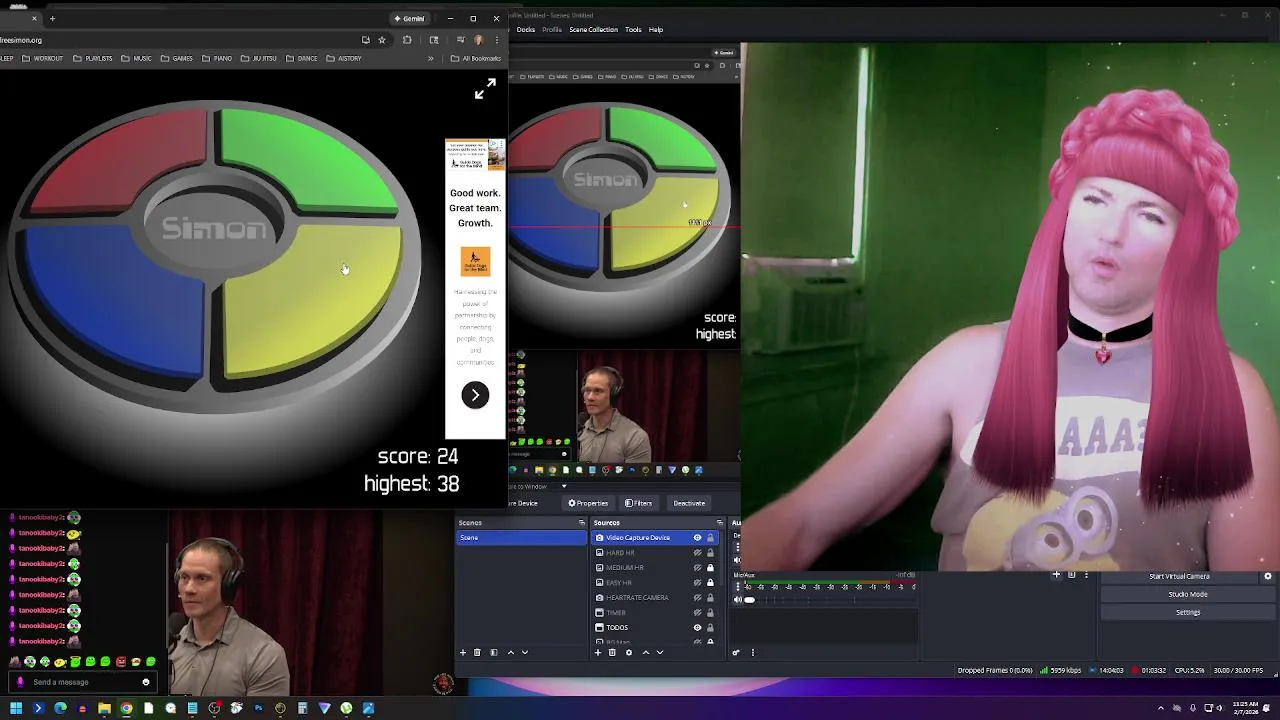1280x720 pixels.
Task: Click the ad's next arrow button
Action: 475,395
